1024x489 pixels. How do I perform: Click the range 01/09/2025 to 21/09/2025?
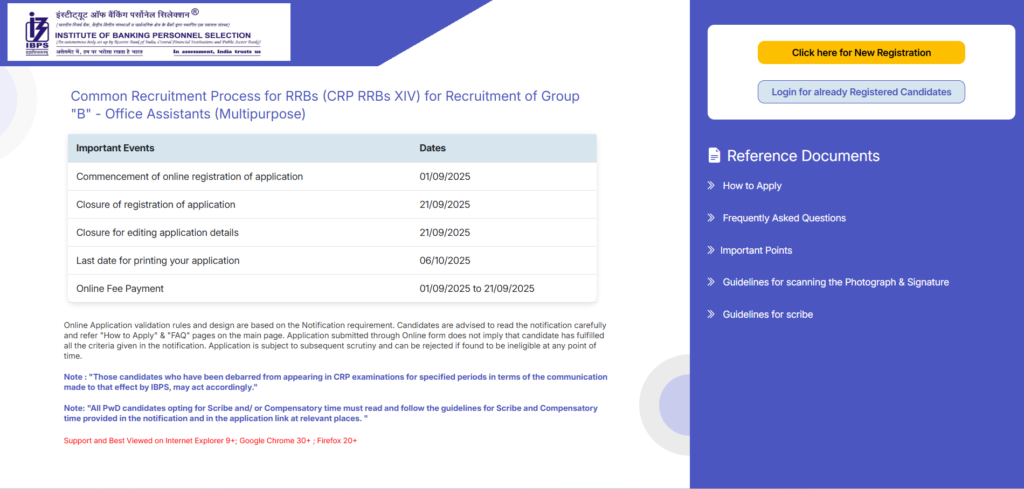(x=477, y=288)
